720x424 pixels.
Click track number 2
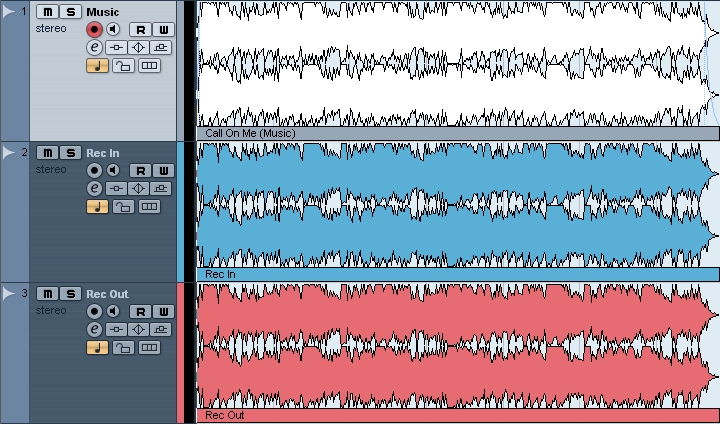24,152
